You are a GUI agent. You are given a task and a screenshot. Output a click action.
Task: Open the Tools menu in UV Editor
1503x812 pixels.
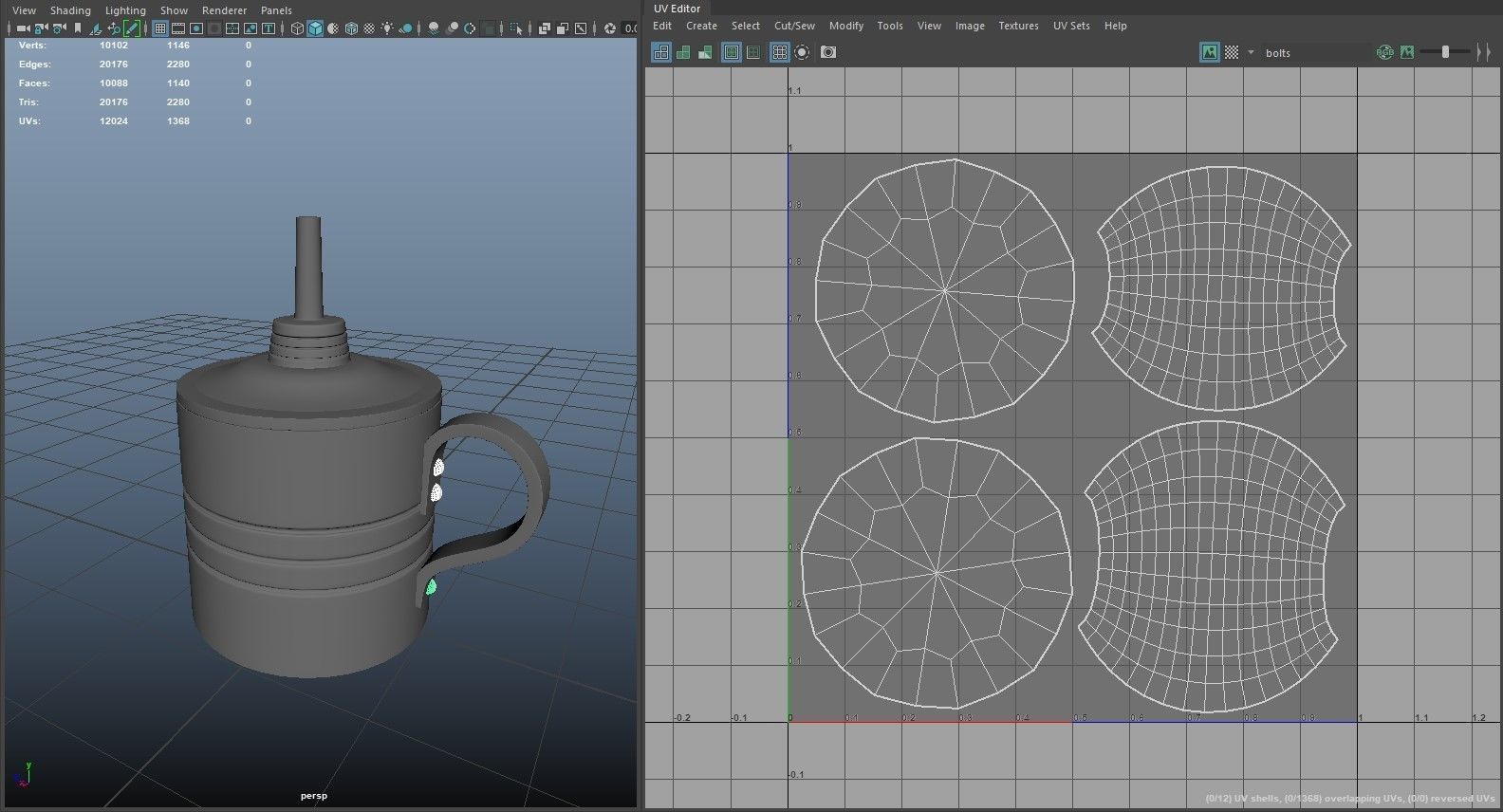pos(890,26)
